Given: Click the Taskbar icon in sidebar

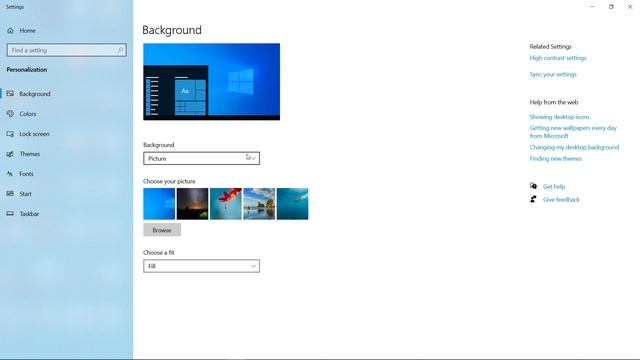Looking at the screenshot, I should pos(10,213).
